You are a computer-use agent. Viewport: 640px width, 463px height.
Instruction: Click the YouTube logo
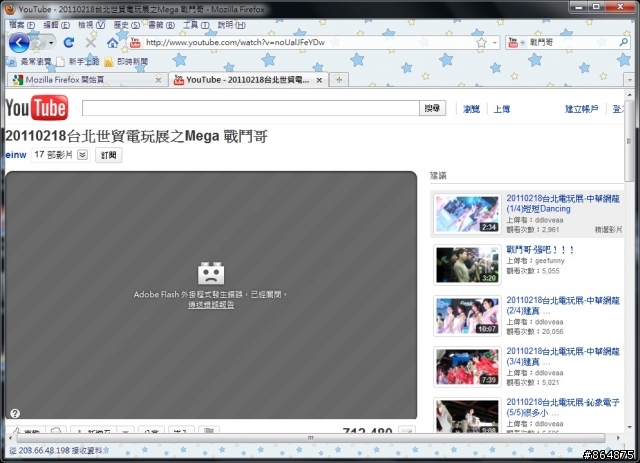click(37, 108)
